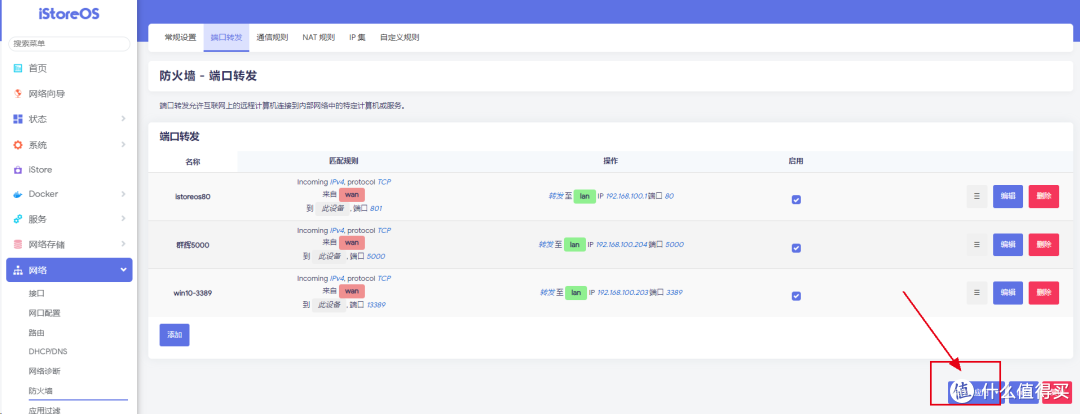
Task: Click the 网络存储 storage icon
Action: (x=18, y=245)
